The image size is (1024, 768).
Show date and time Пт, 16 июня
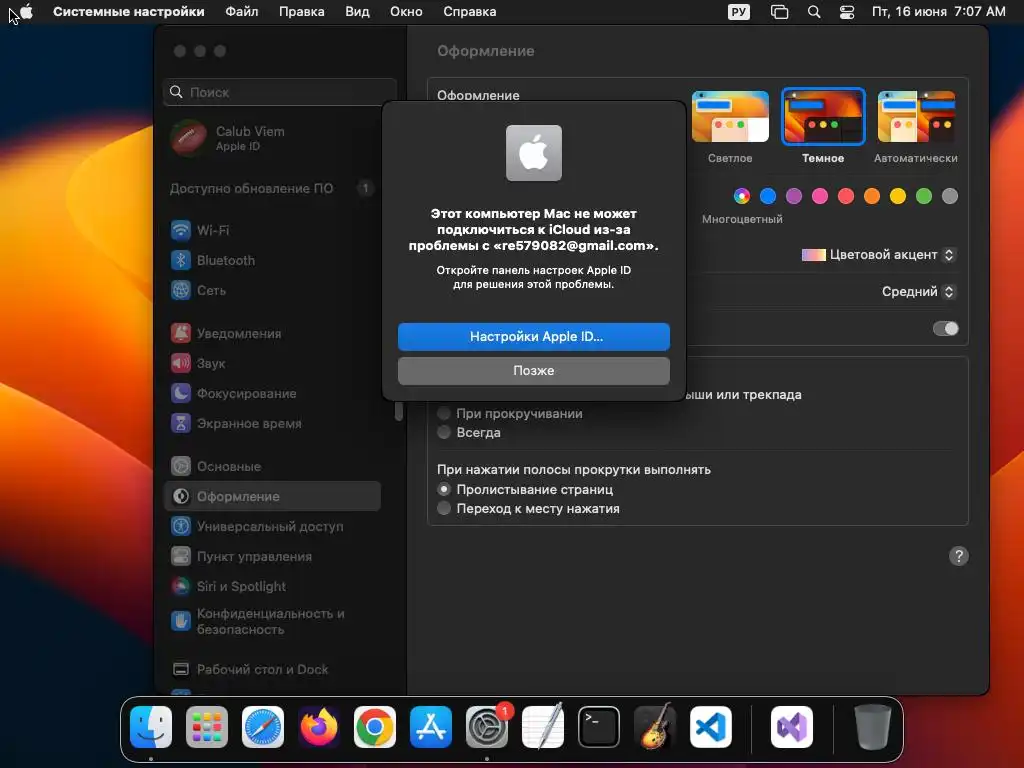click(938, 12)
